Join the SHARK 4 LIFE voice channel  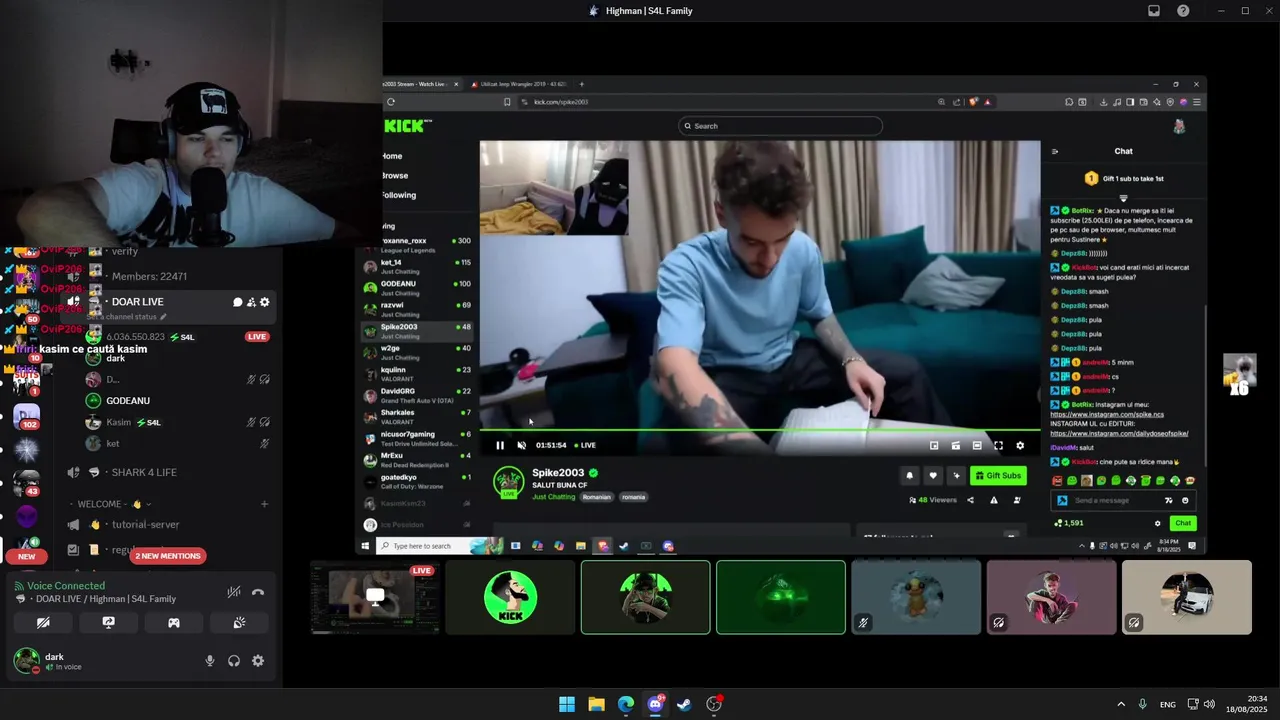[144, 472]
